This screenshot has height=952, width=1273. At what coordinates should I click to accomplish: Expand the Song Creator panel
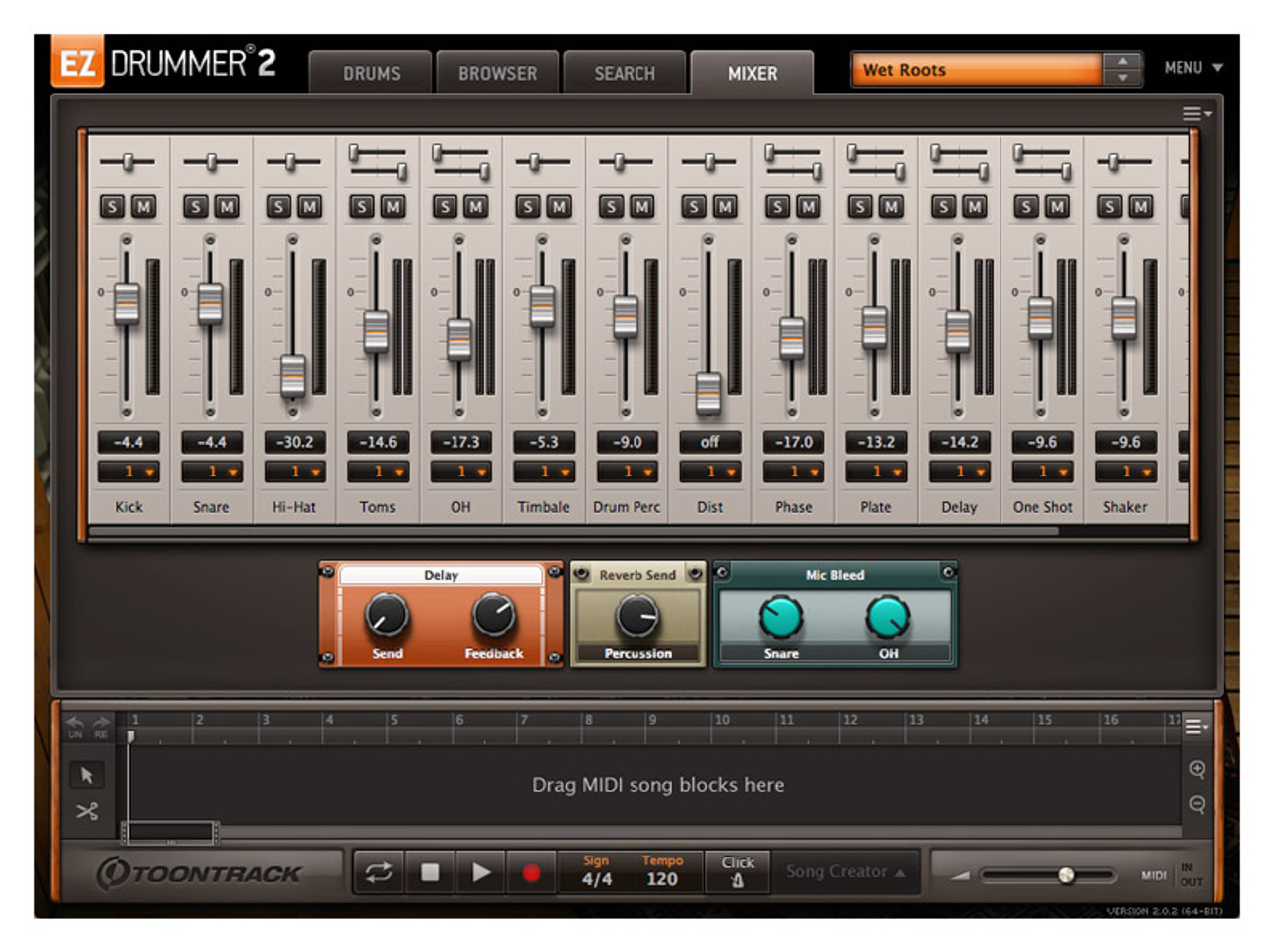844,872
